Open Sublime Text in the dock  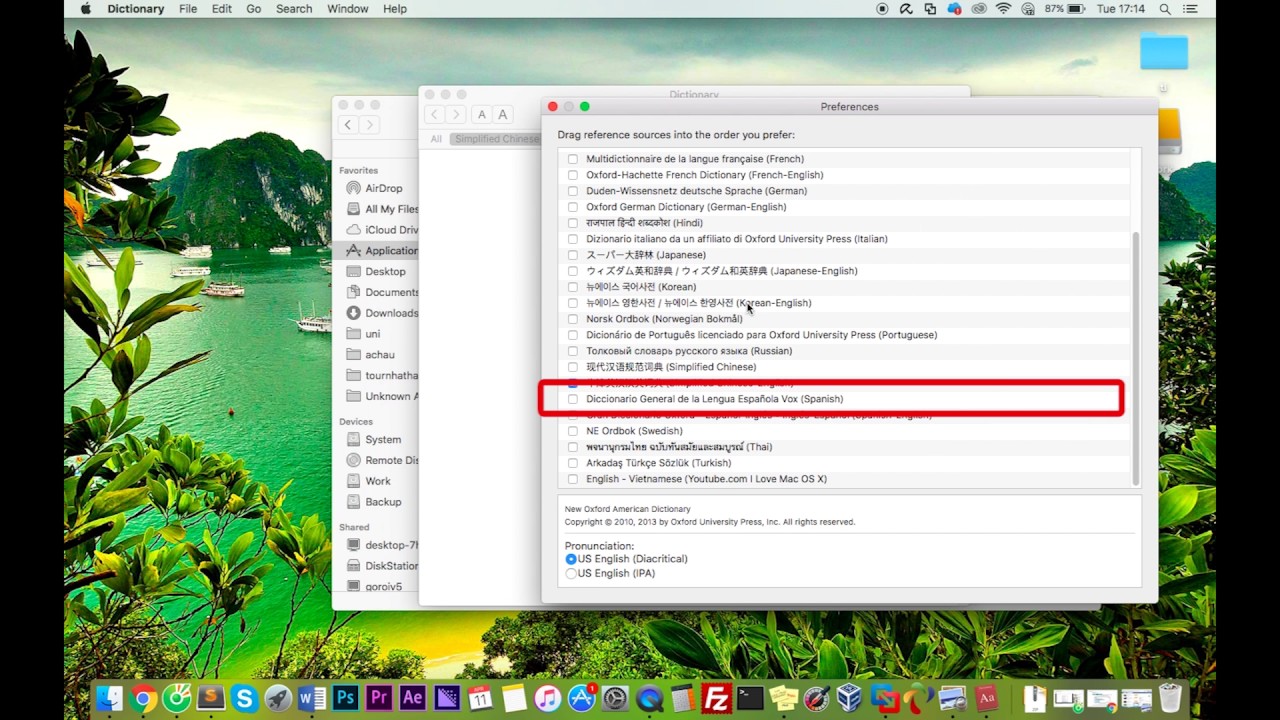coord(211,698)
